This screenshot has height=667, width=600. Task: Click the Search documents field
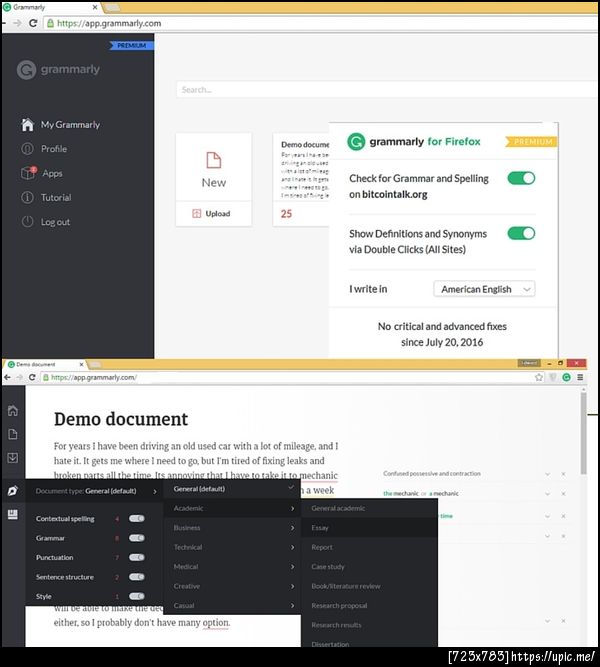point(386,90)
